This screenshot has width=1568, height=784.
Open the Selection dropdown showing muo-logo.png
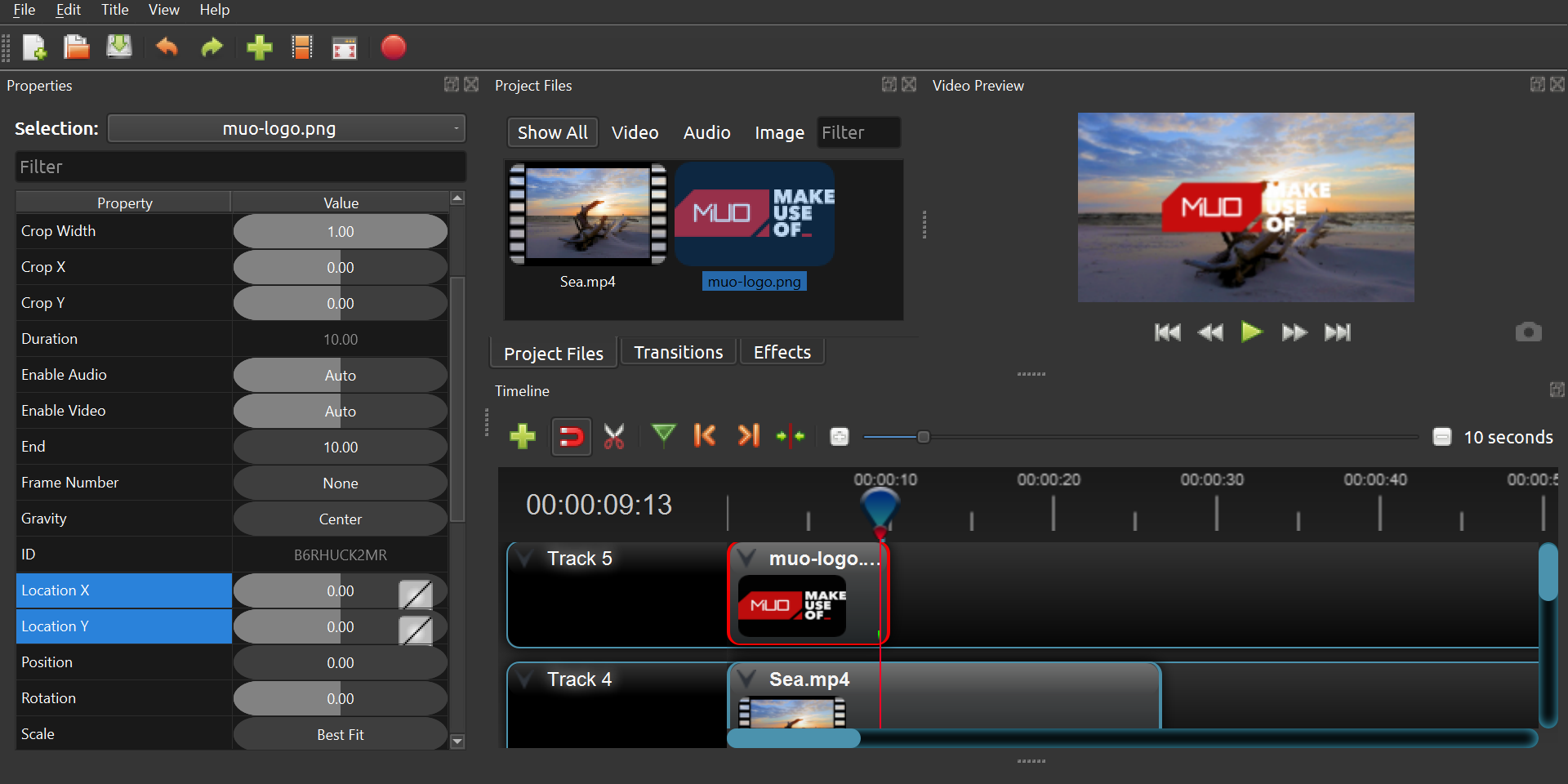287,129
